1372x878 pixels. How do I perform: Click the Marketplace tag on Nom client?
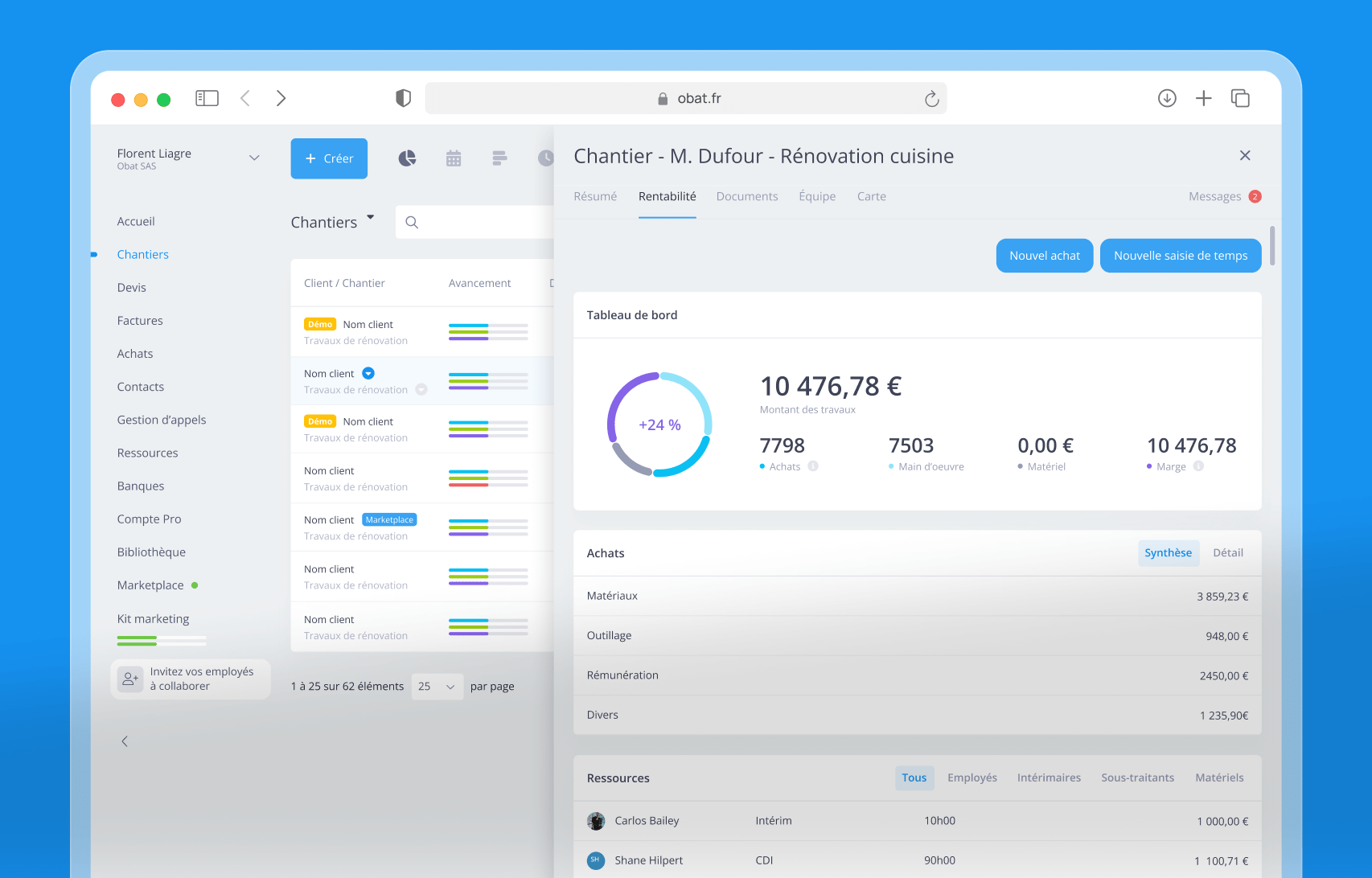[389, 519]
